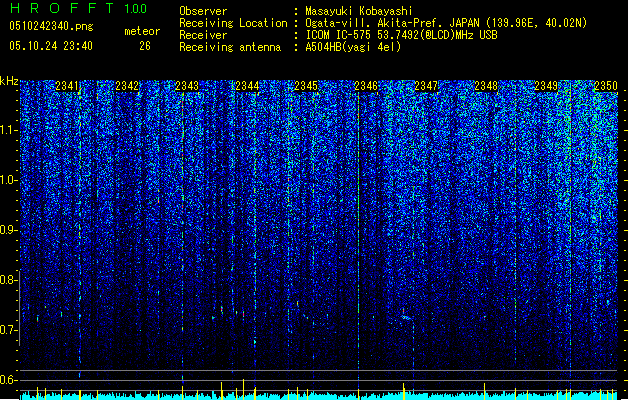Click the 0.7 kHz axis label
The height and width of the screenshot is (400, 629).
click(8, 330)
